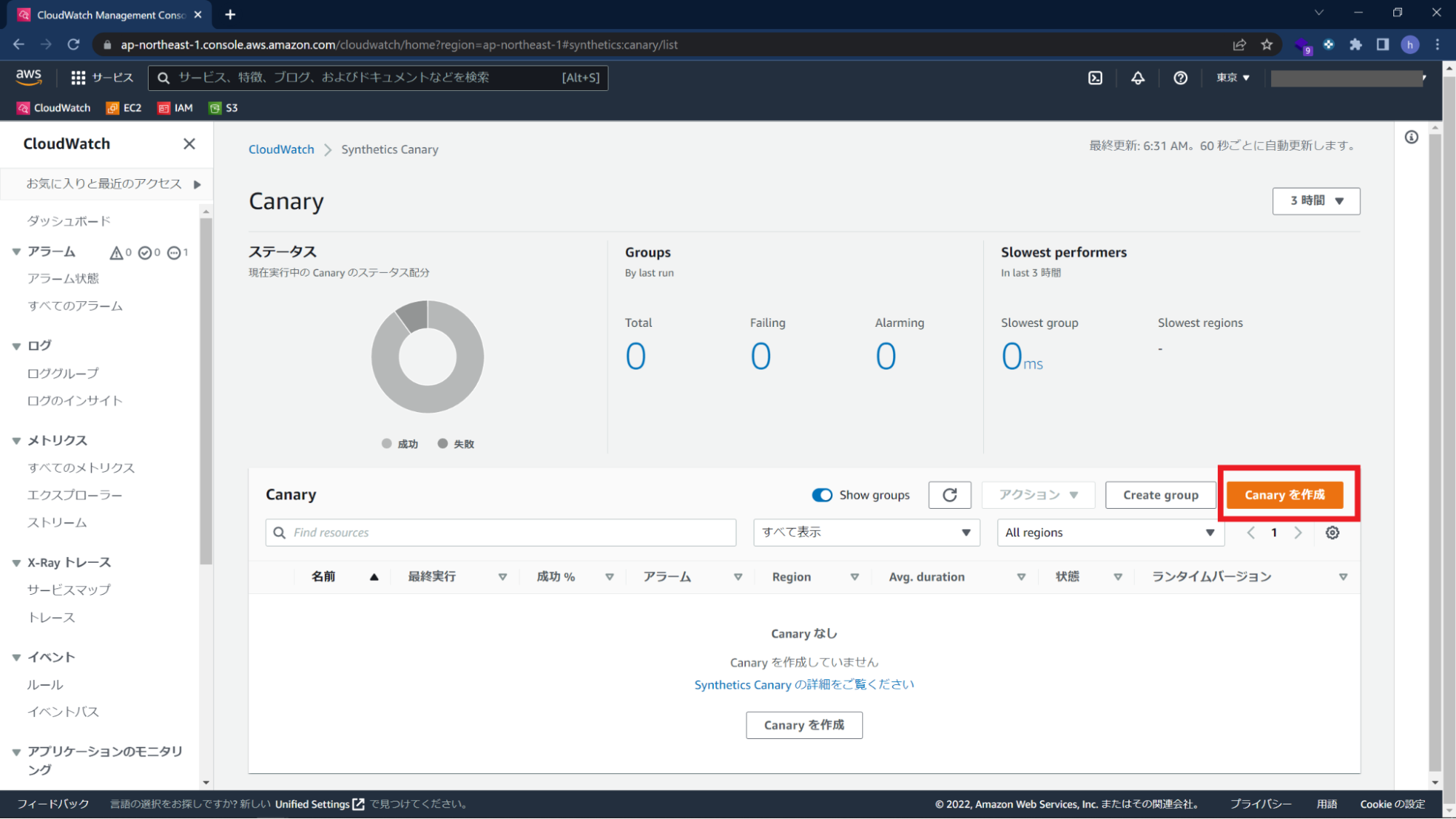Open CloudWatch favorites shortcut

[54, 108]
